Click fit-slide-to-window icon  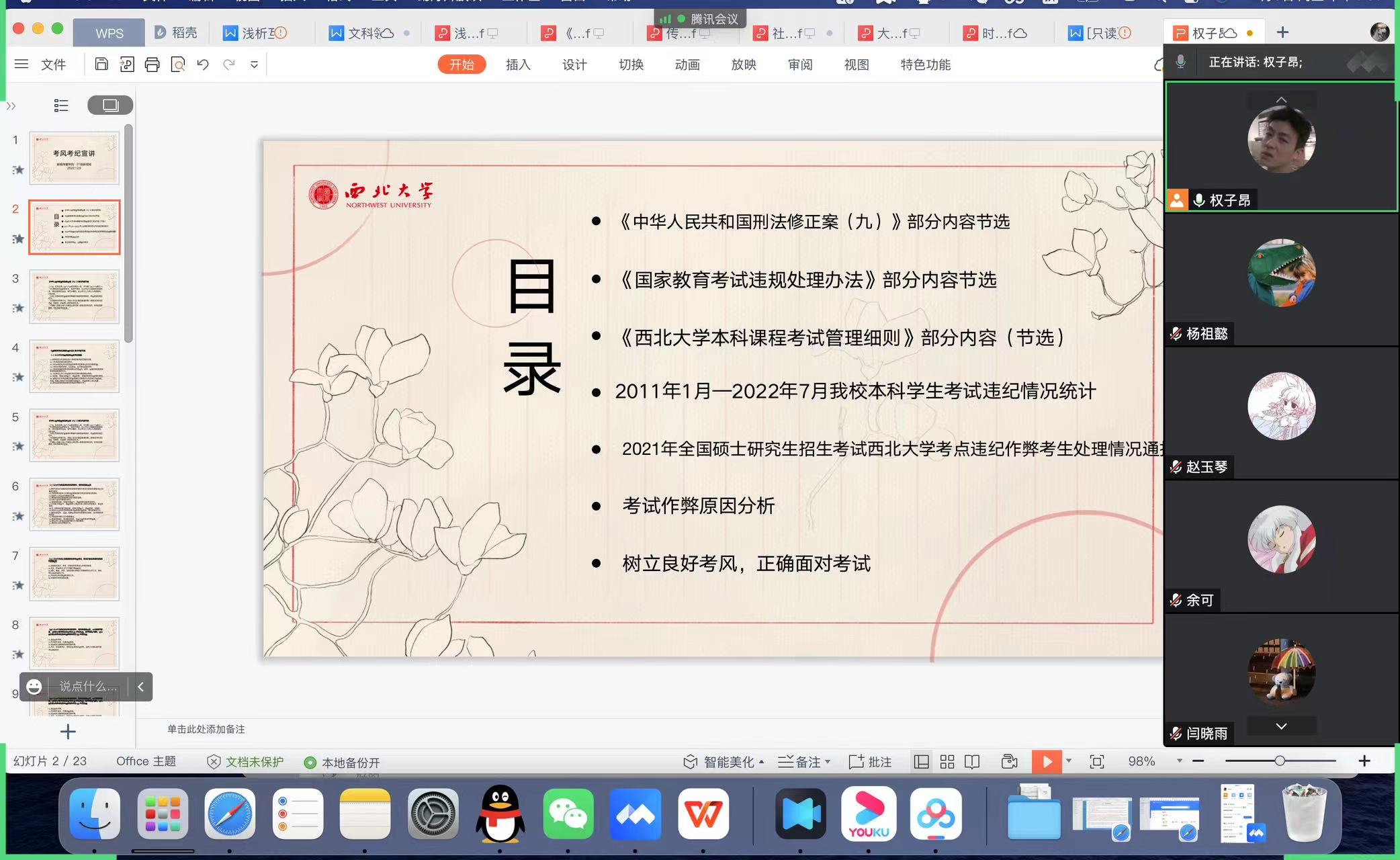1097,761
